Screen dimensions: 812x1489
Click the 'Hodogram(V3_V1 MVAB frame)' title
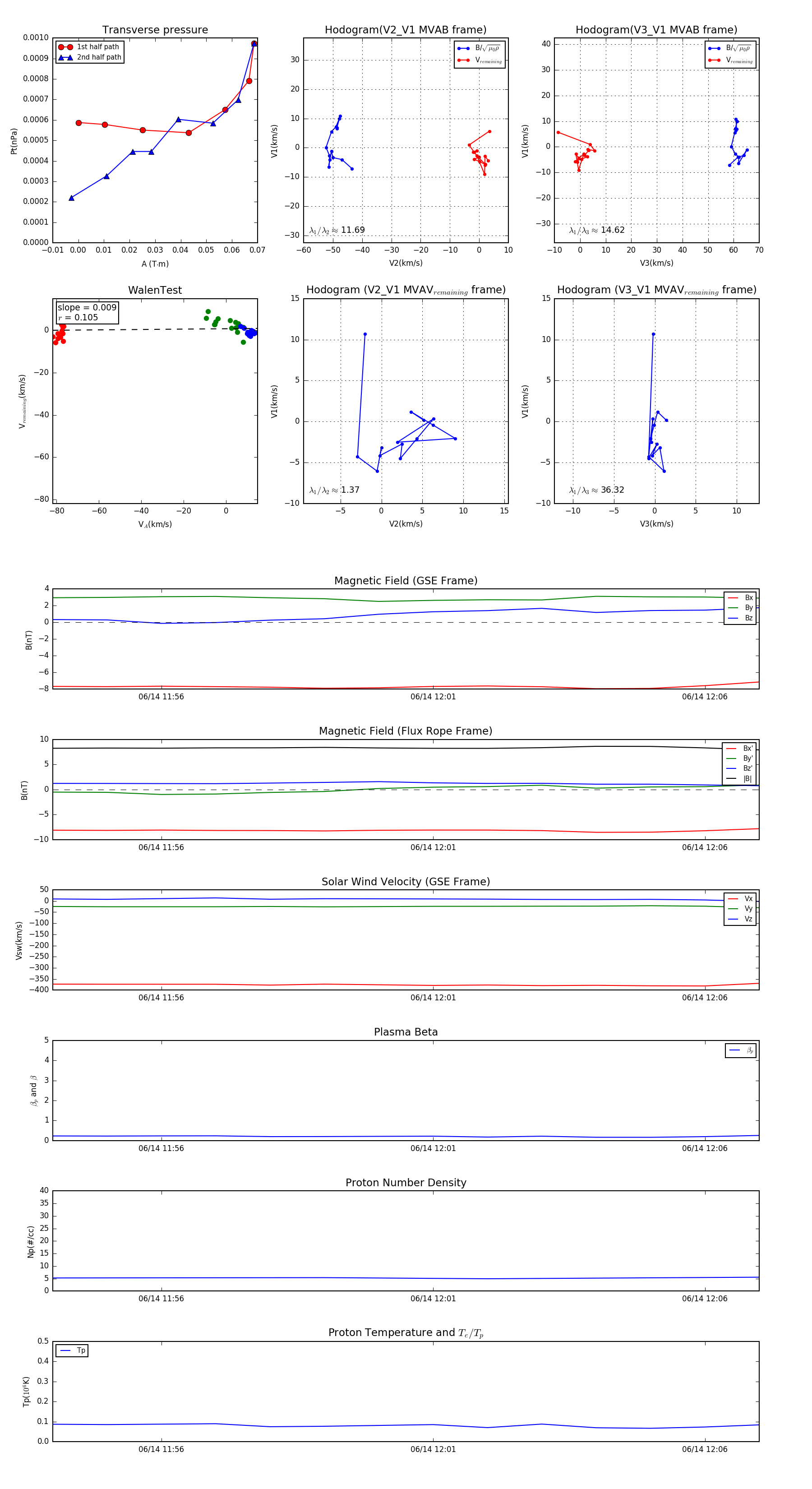[x=656, y=30]
